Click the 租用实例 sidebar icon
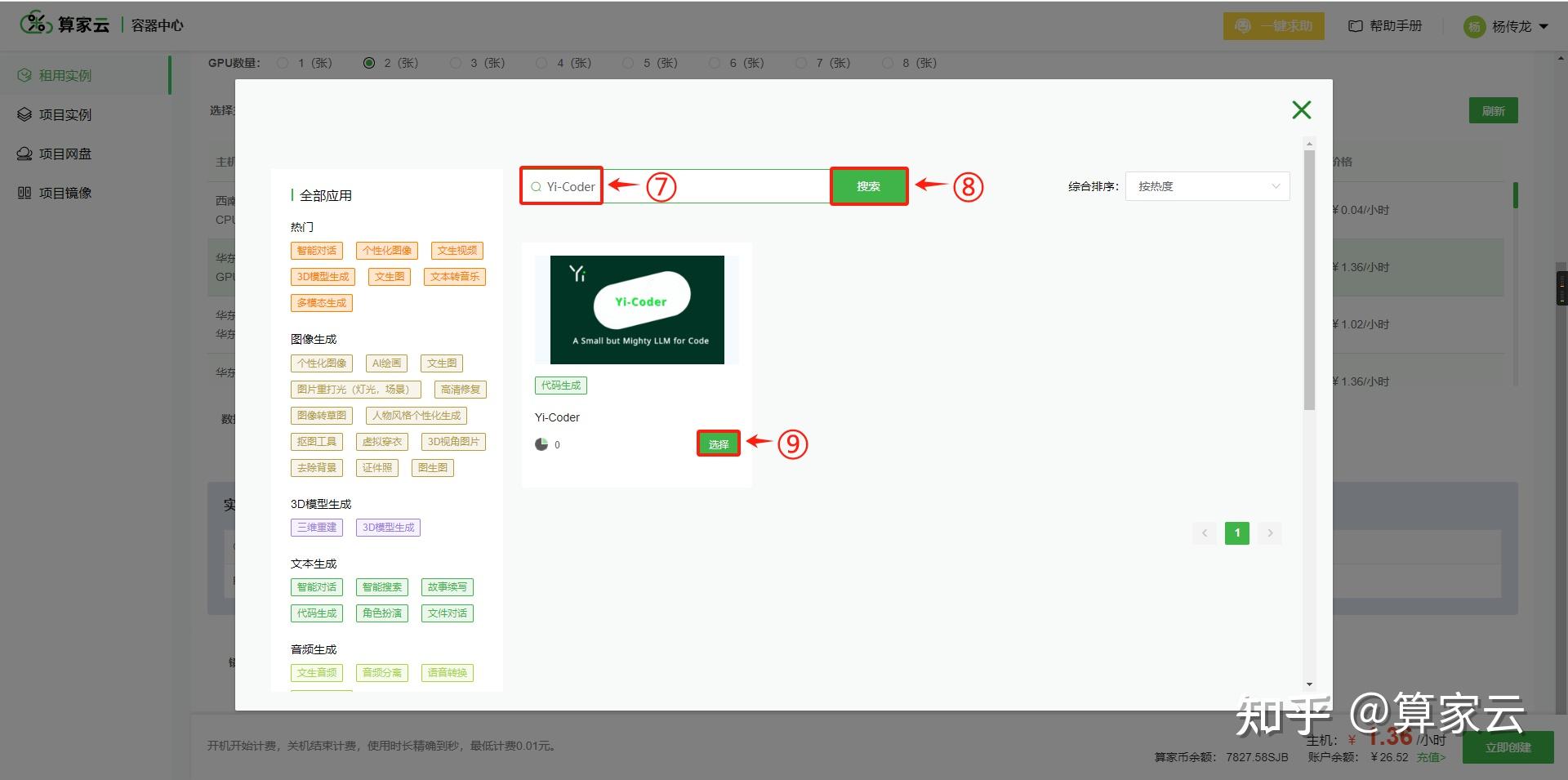 [x=24, y=75]
